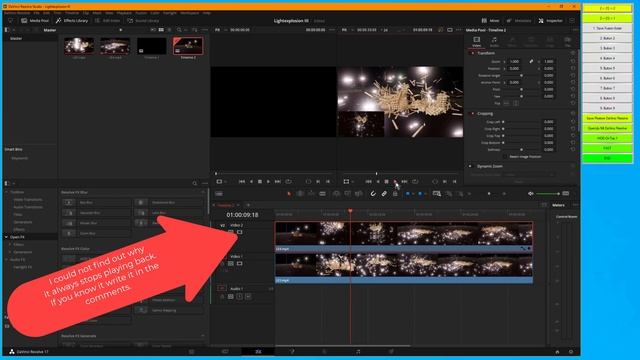Switch Media Pool to list view
The width and height of the screenshot is (640, 360).
point(170,30)
